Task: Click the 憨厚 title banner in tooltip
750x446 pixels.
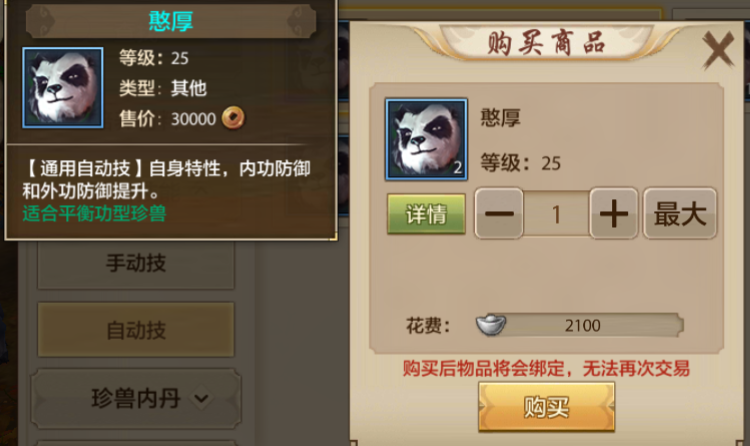Action: 171,21
